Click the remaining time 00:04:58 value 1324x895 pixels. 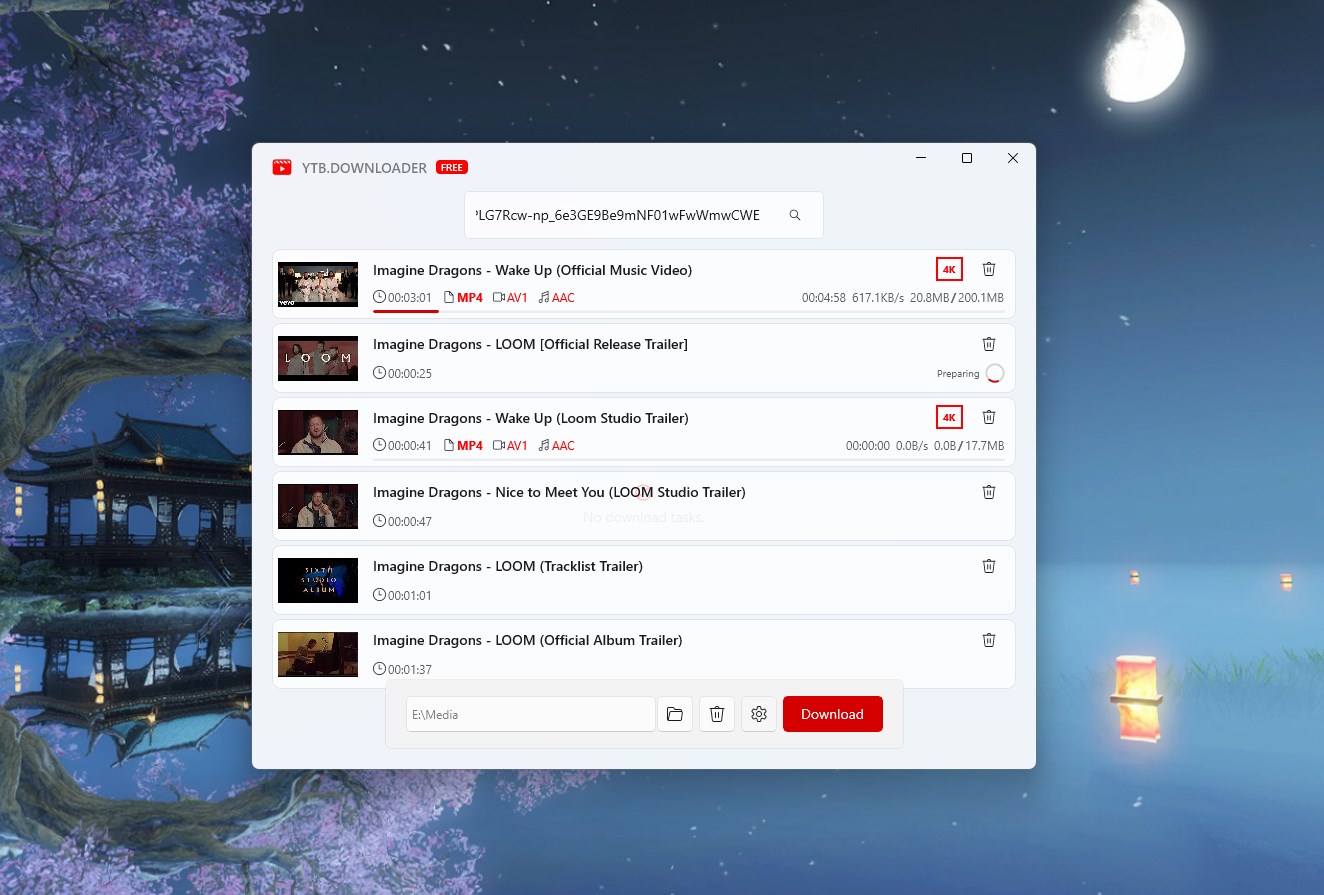pyautogui.click(x=824, y=298)
